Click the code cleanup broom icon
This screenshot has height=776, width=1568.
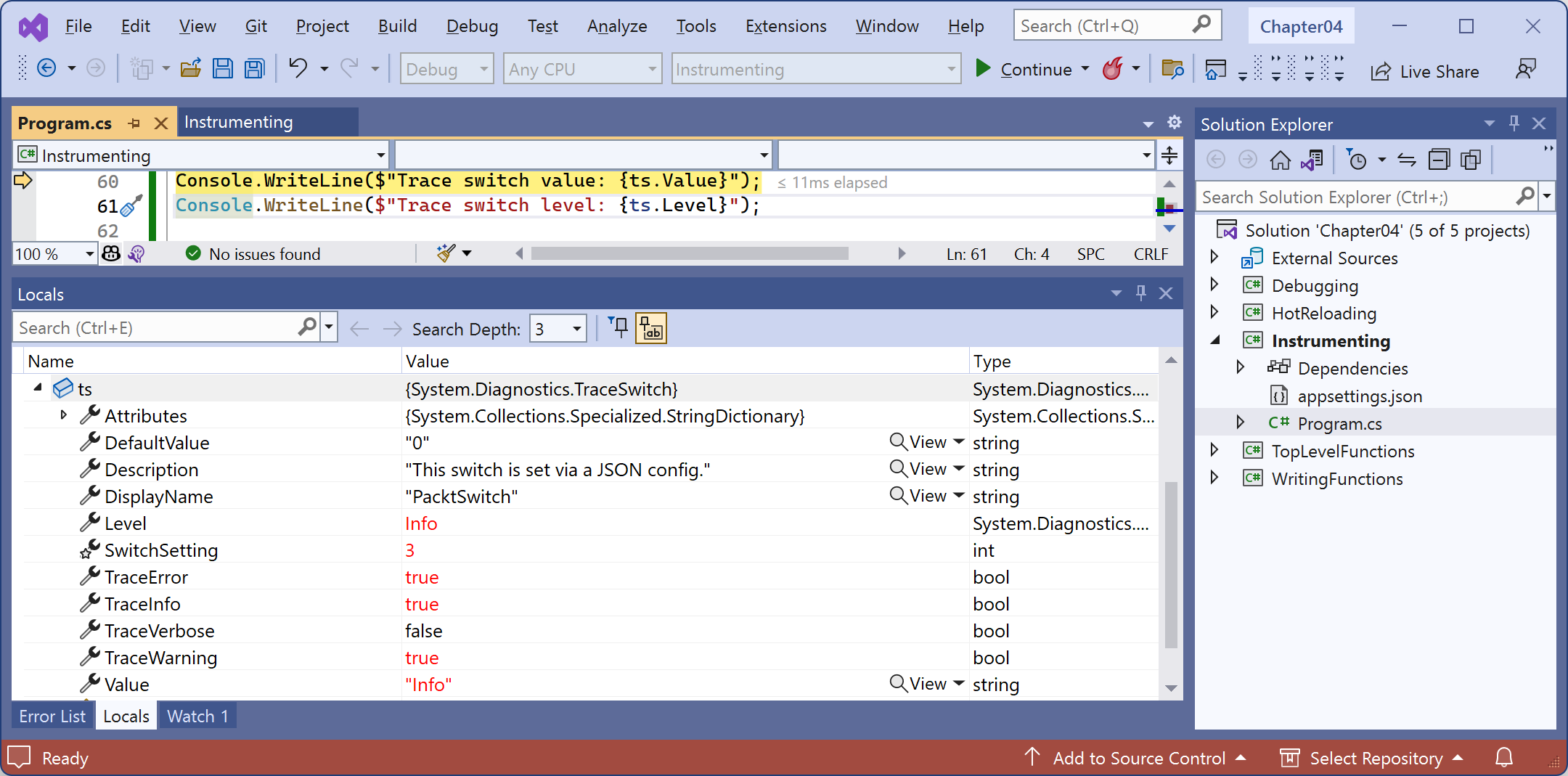coord(446,253)
